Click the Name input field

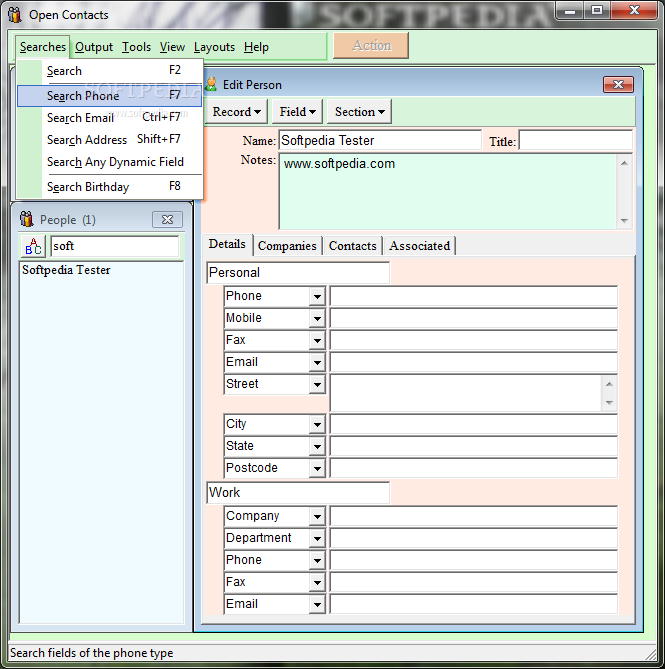(380, 140)
